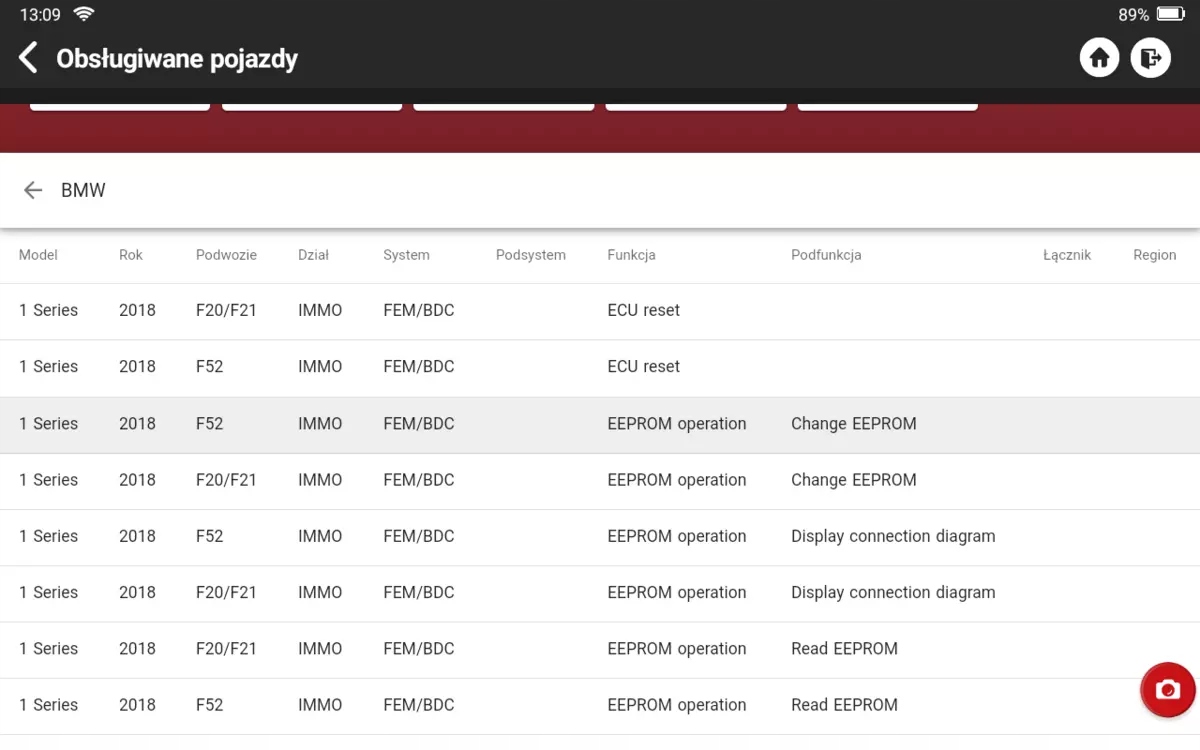Open the F20/F21 ECU reset row
The image size is (1200, 750).
600,310
